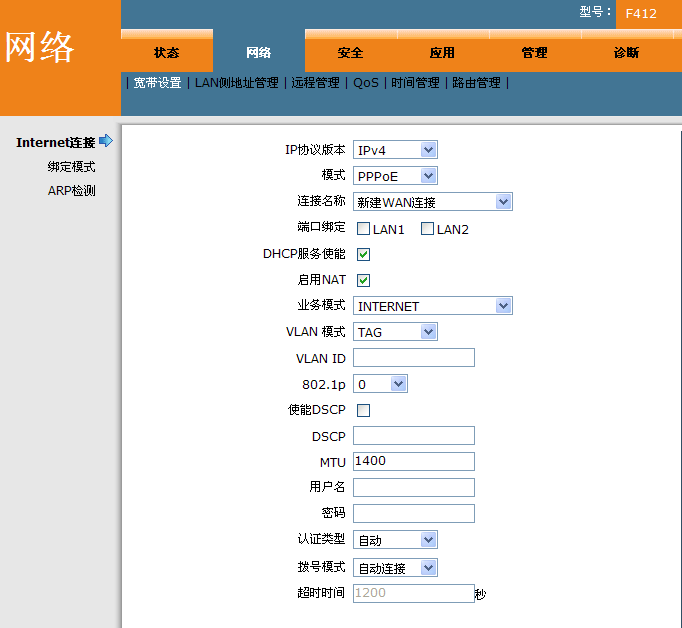This screenshot has width=682, height=628.
Task: Focus the DSCP input field
Action: [414, 435]
